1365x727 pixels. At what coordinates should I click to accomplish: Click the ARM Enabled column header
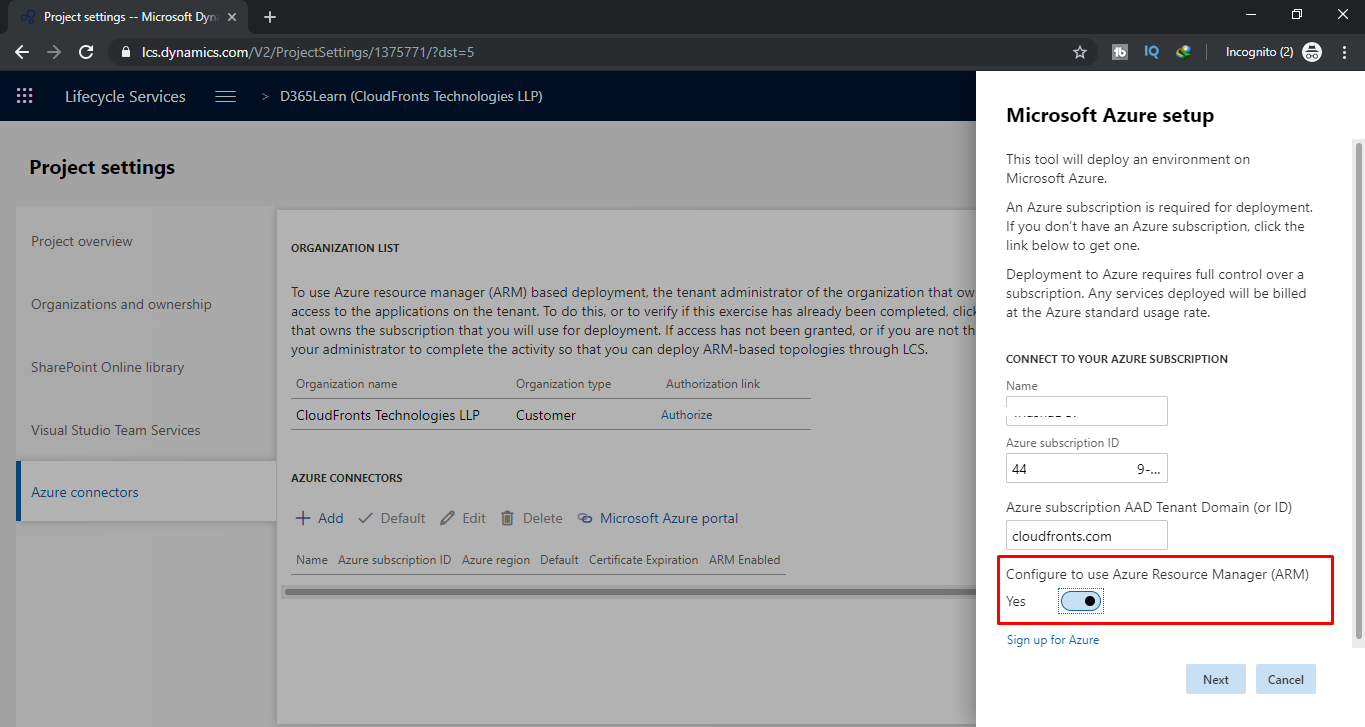coord(744,560)
